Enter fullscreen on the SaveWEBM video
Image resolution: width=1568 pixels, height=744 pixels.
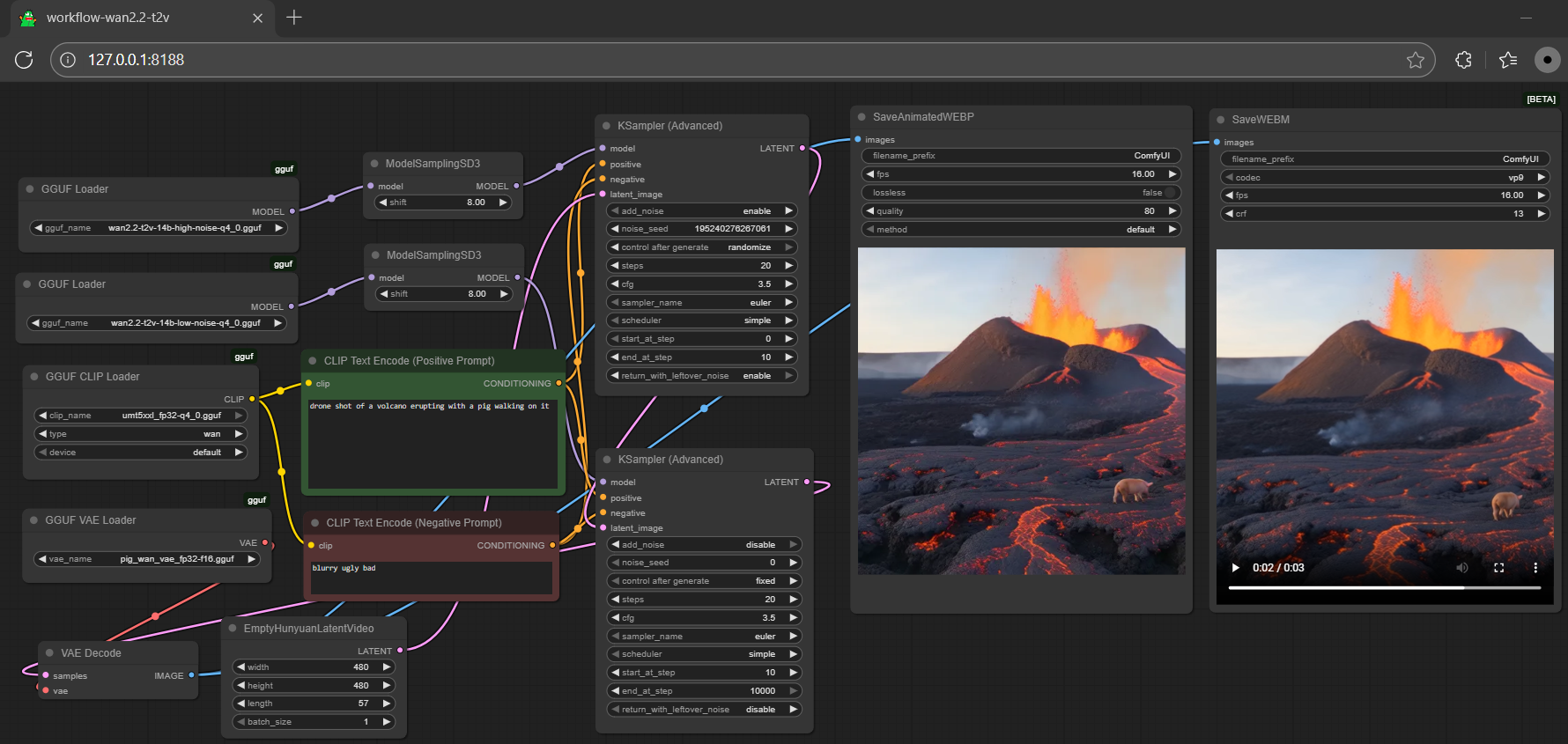click(1498, 568)
